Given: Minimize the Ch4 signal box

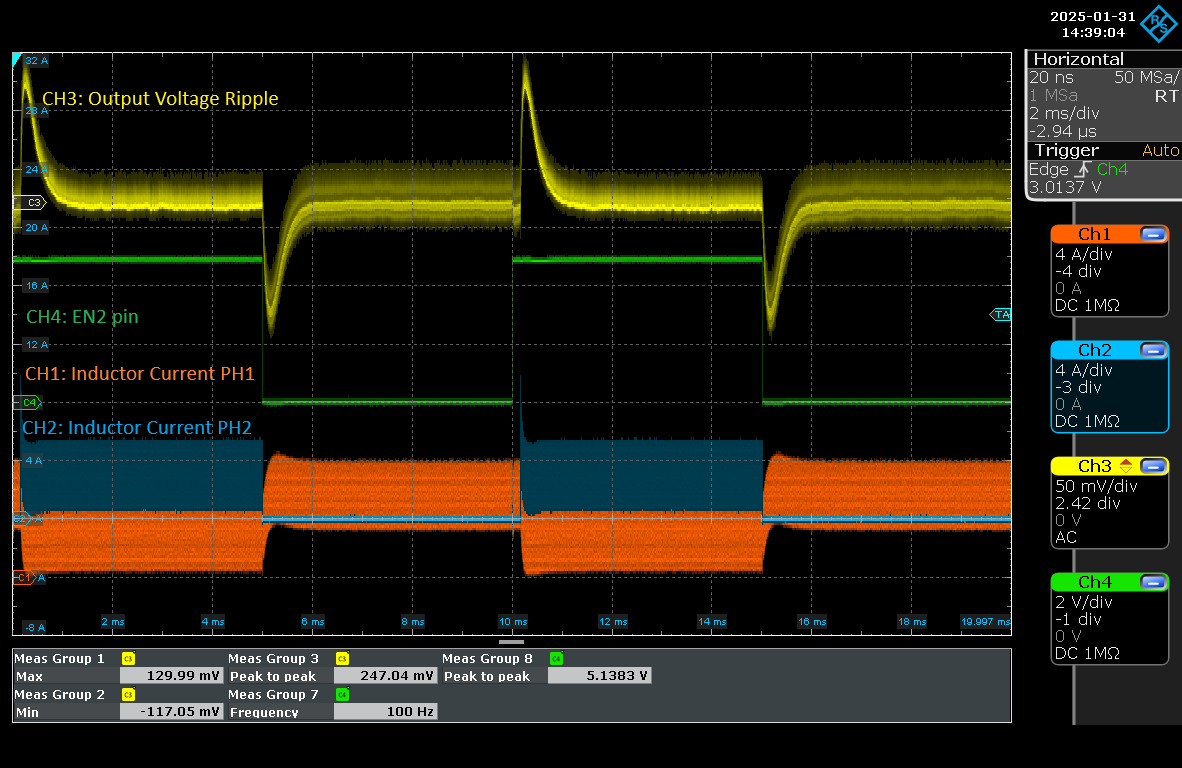Looking at the screenshot, I should (x=1153, y=582).
